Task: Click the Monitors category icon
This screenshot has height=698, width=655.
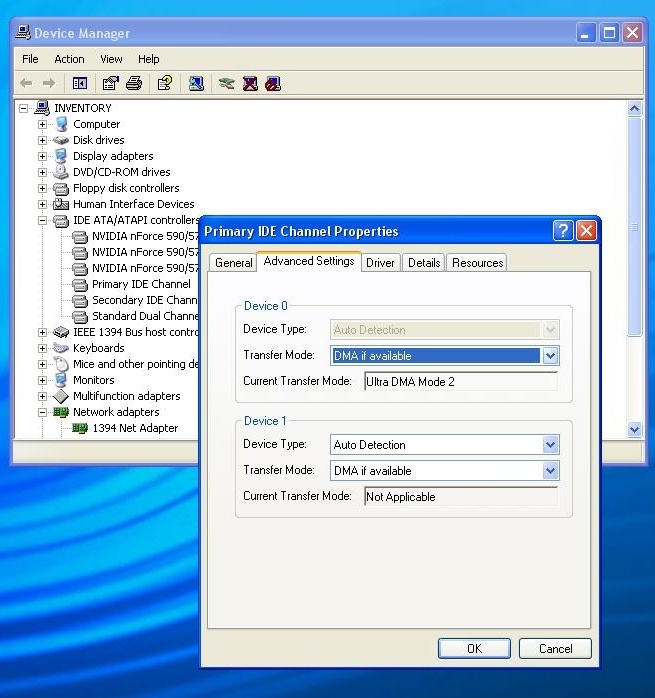Action: tap(61, 380)
